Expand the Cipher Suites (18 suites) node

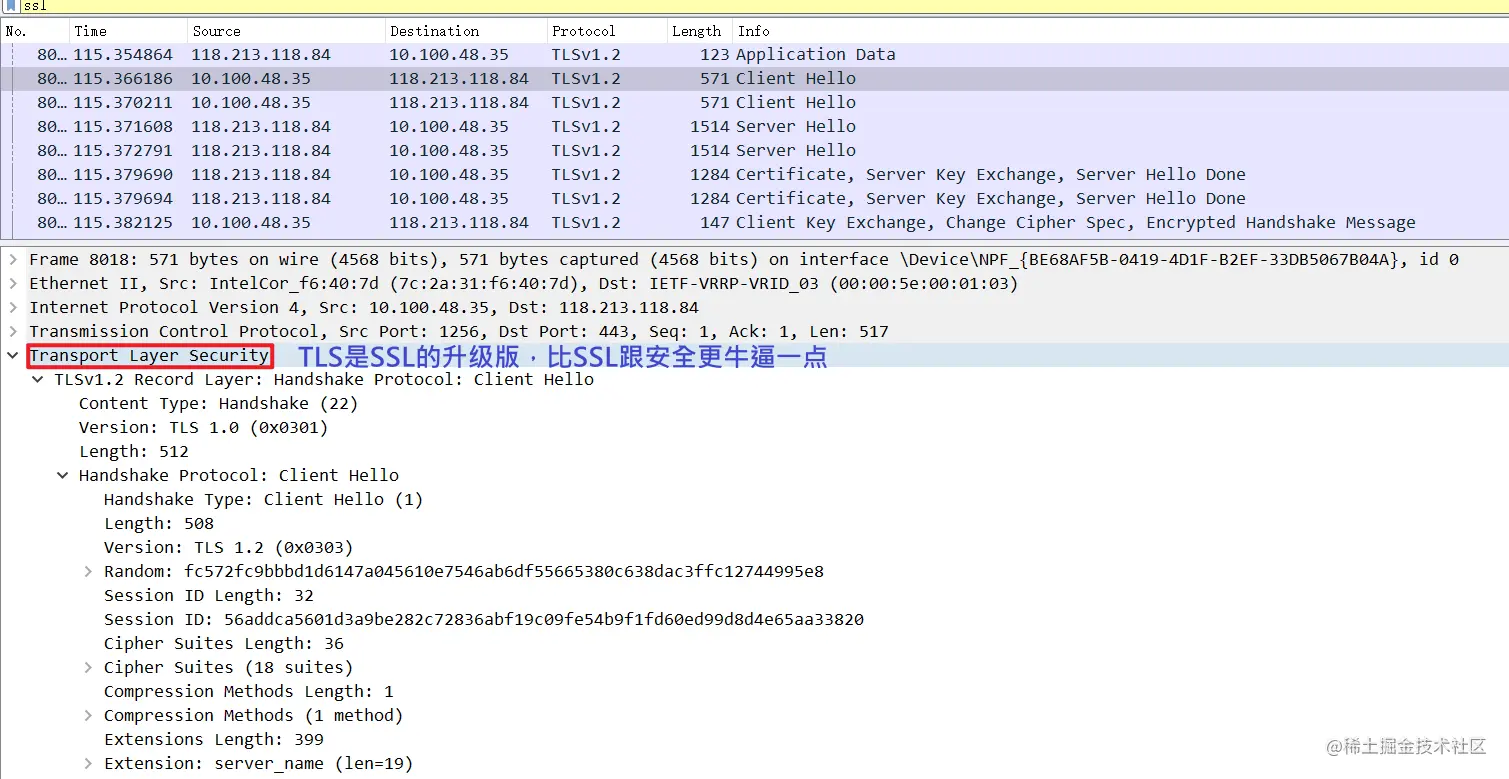click(x=88, y=668)
